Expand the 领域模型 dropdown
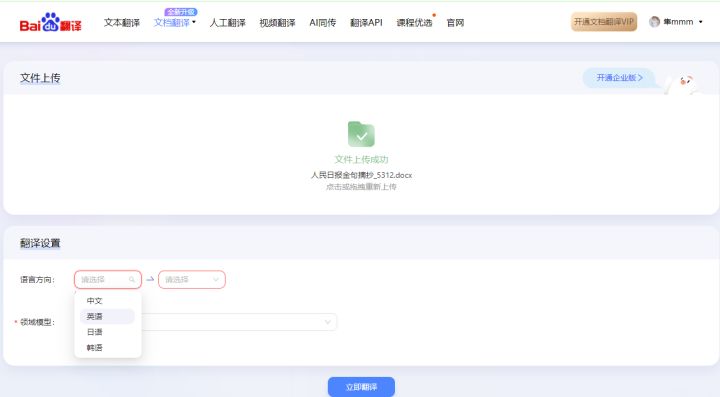The image size is (720, 397). (239, 322)
